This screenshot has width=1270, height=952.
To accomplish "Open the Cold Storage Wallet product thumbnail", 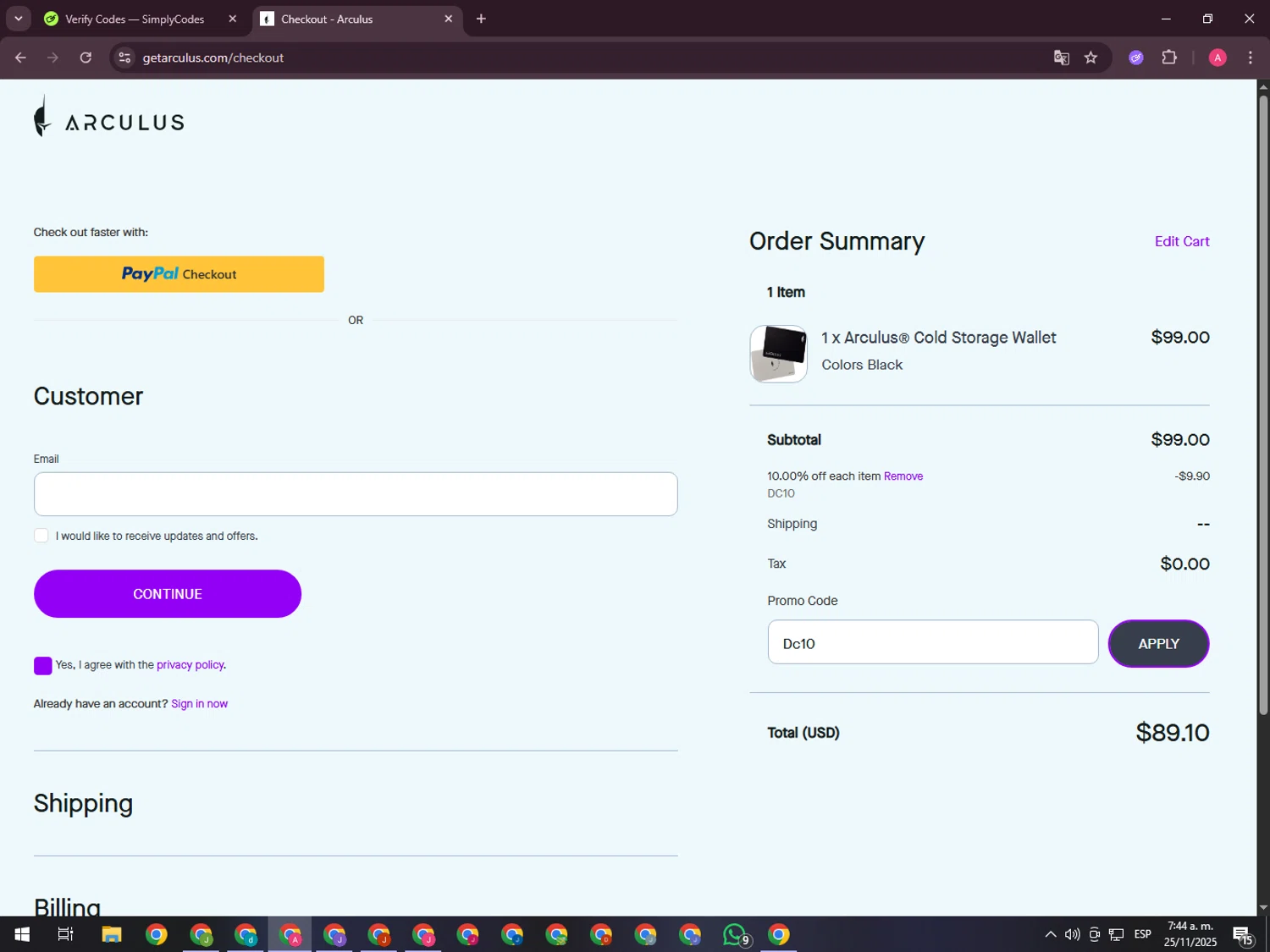I will tap(778, 354).
